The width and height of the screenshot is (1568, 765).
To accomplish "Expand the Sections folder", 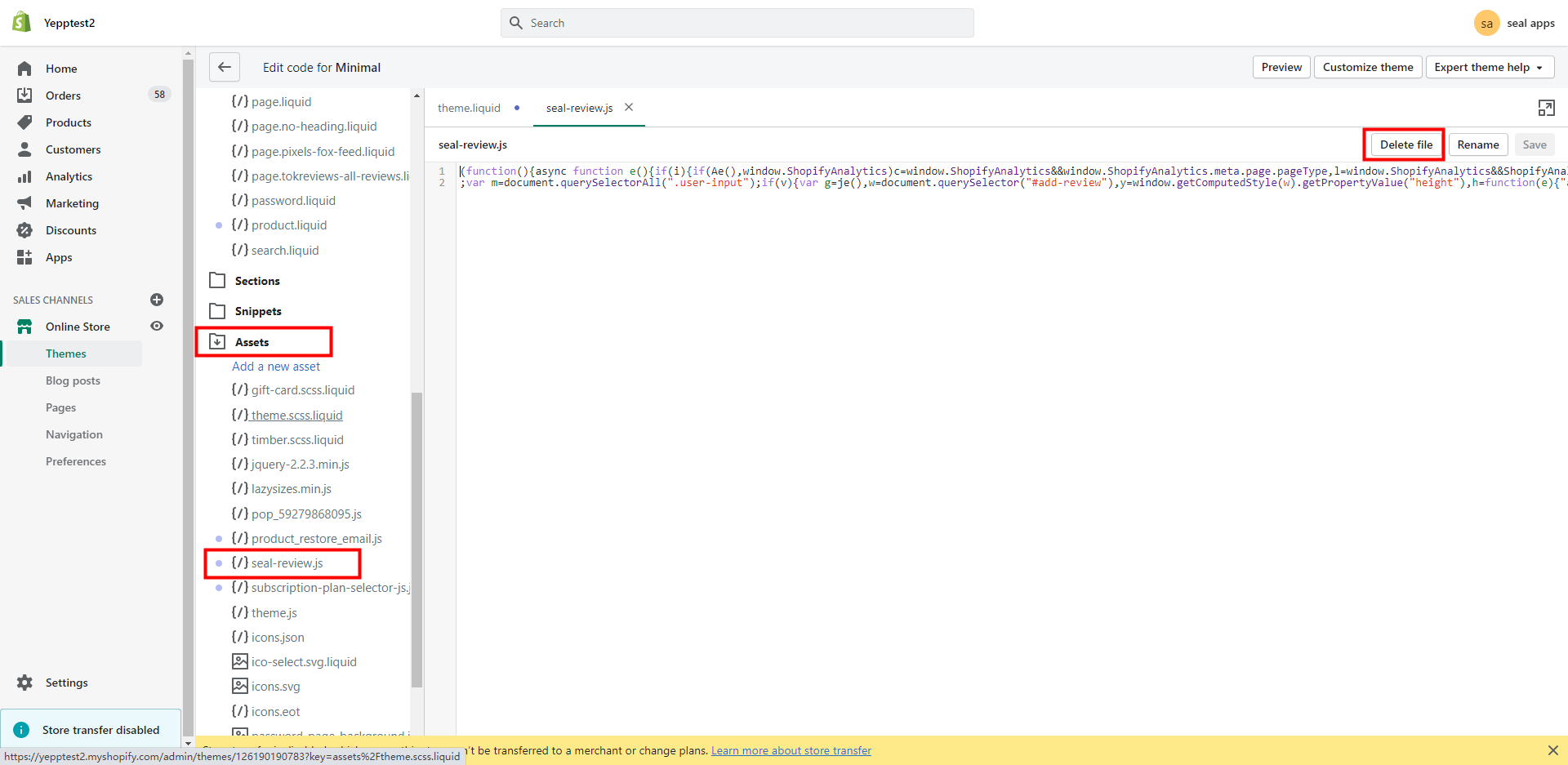I will click(x=244, y=281).
